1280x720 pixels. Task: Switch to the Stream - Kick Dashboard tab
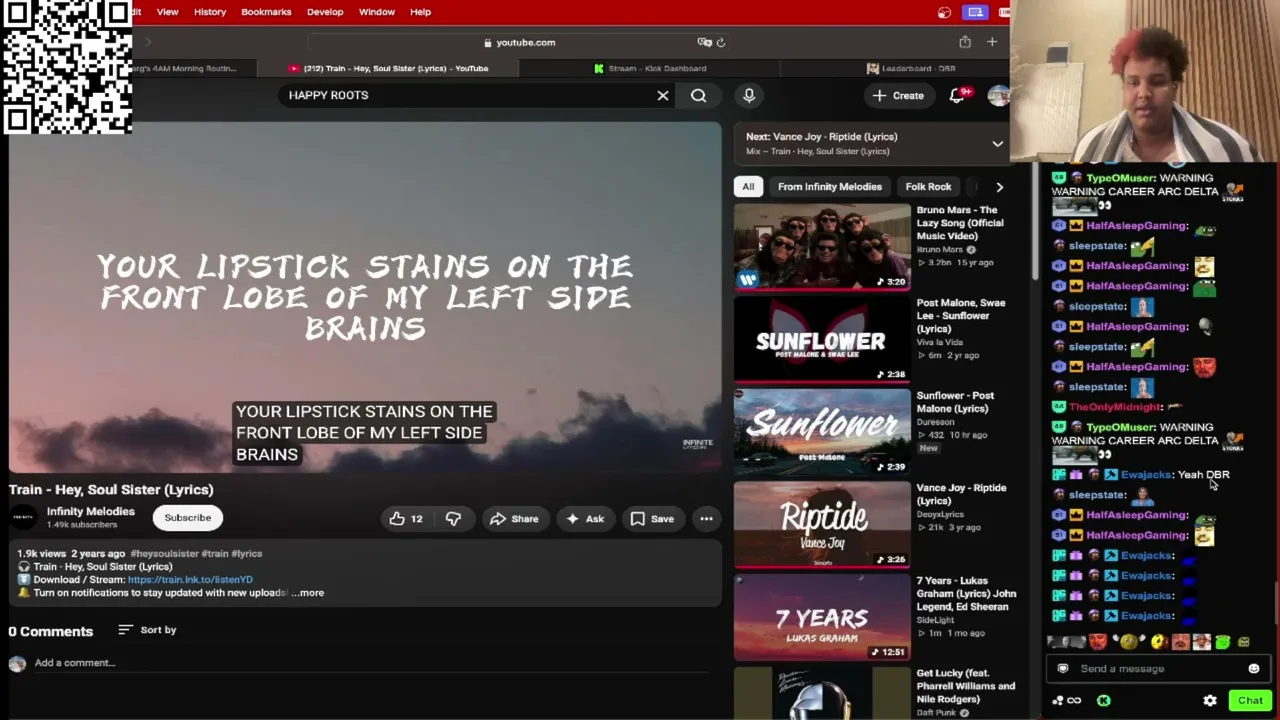(650, 68)
